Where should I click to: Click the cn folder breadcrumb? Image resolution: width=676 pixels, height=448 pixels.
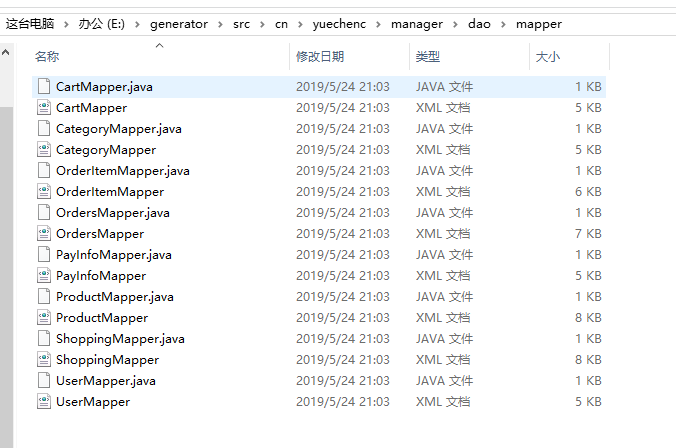pos(282,24)
